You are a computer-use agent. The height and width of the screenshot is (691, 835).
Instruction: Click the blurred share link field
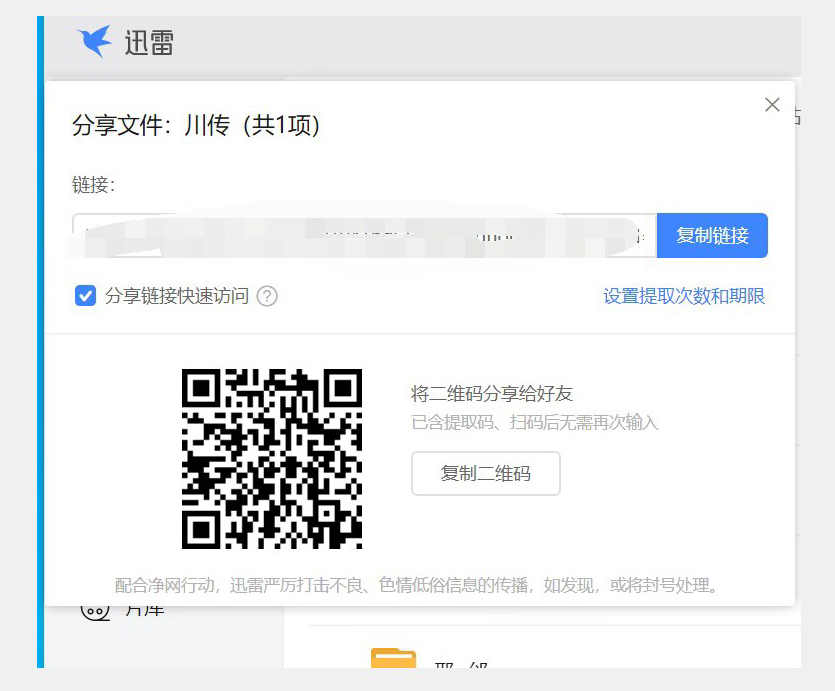coord(364,235)
